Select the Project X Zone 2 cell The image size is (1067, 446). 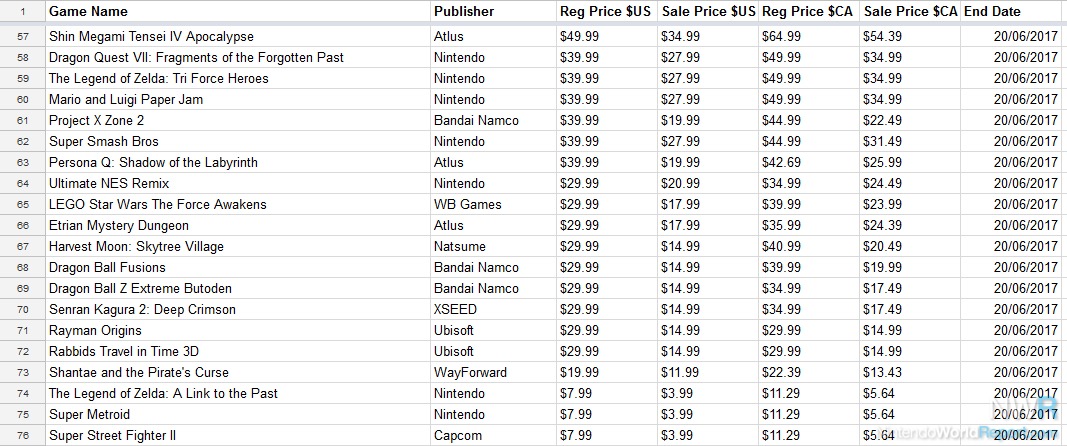point(238,121)
